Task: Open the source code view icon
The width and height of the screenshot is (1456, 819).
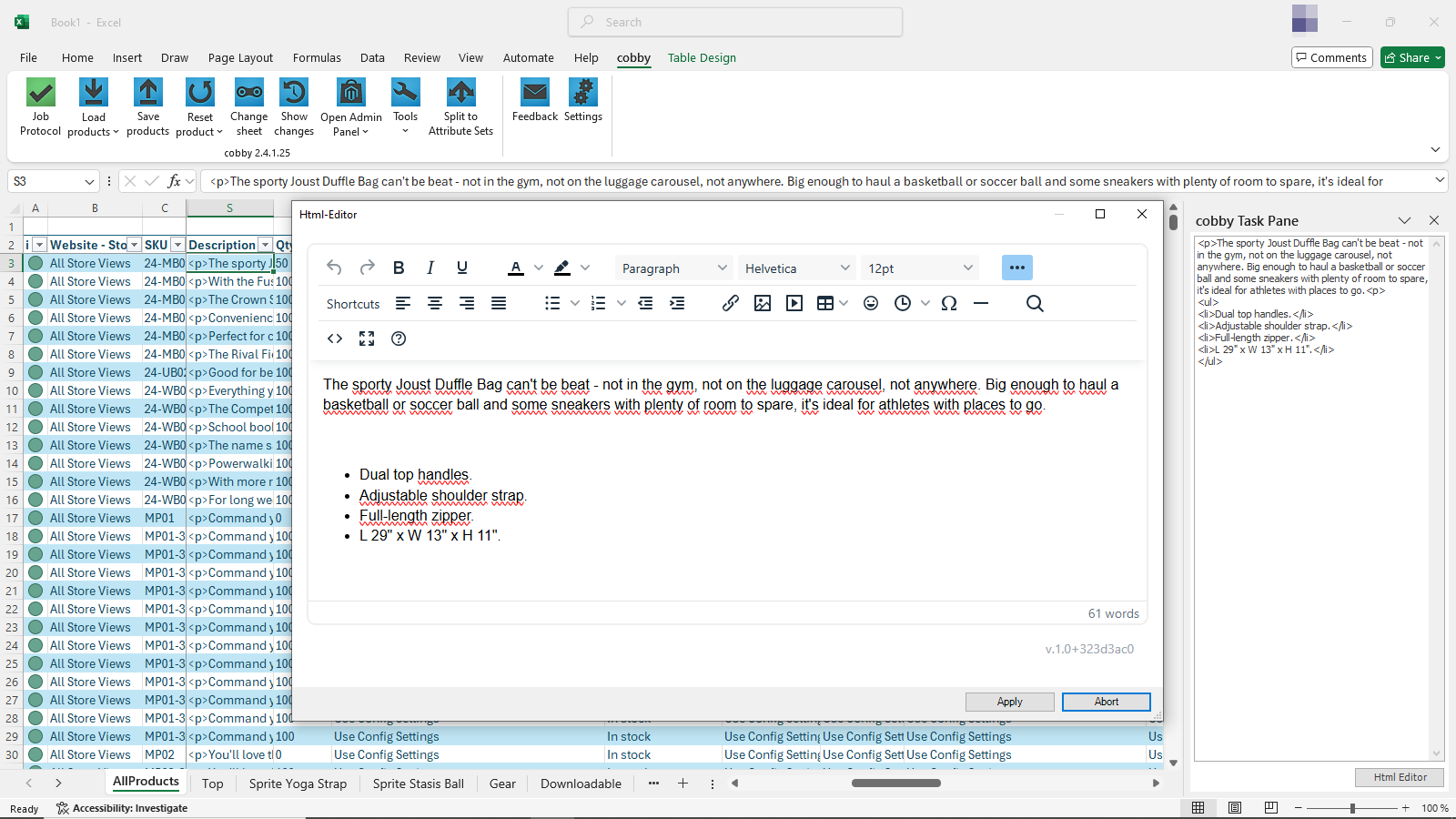Action: coord(335,339)
